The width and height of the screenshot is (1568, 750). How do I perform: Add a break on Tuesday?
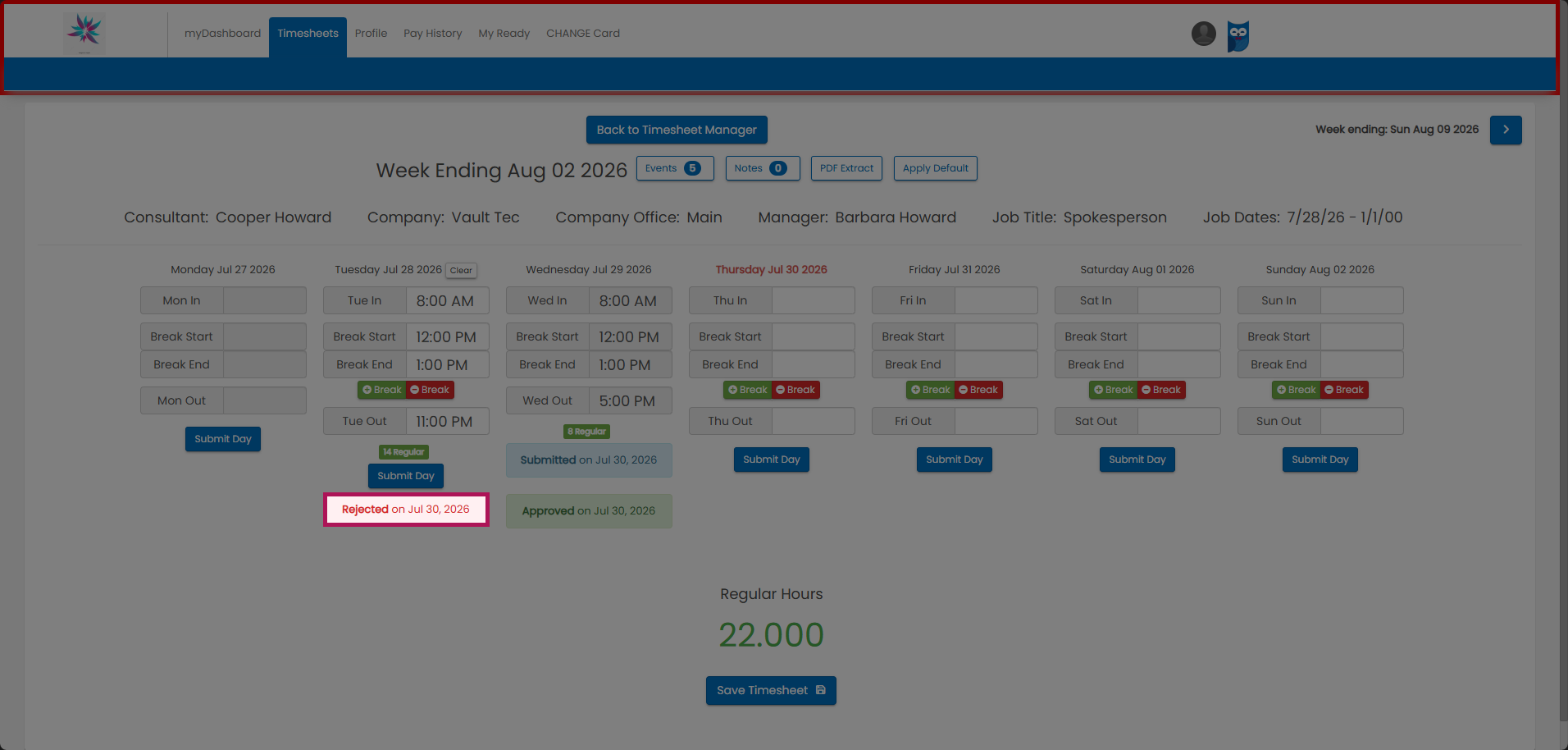click(x=382, y=390)
